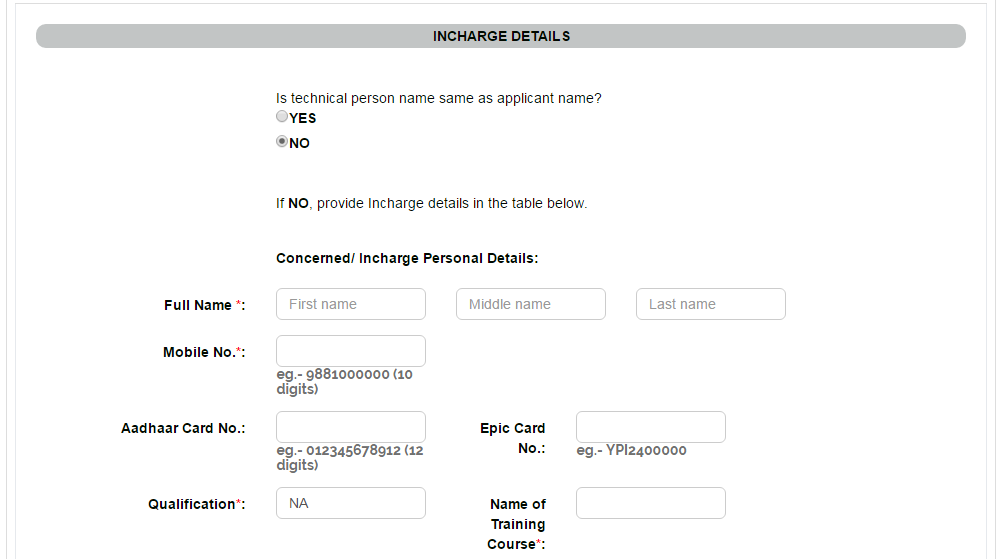Viewport: 1002px width, 559px height.
Task: Click the Name of Training Course label
Action: 516,524
